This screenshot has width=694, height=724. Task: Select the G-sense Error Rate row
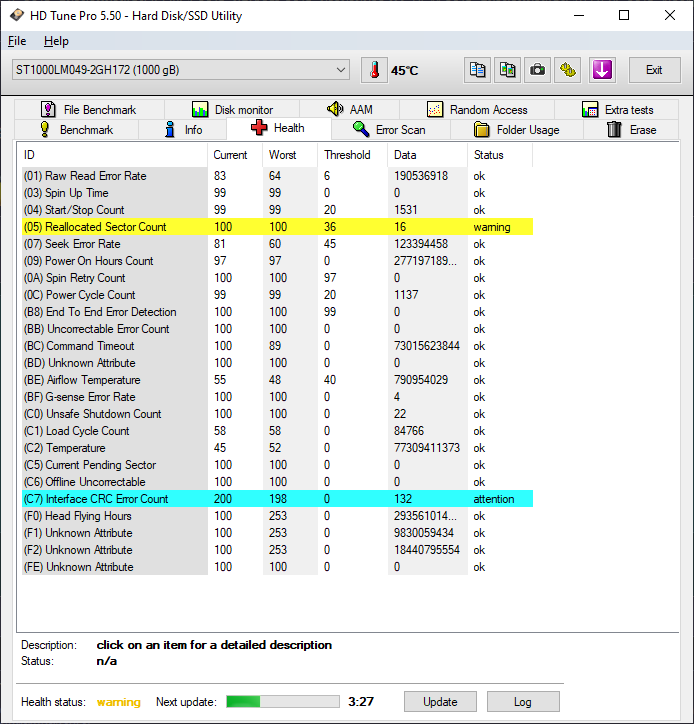[x=278, y=397]
